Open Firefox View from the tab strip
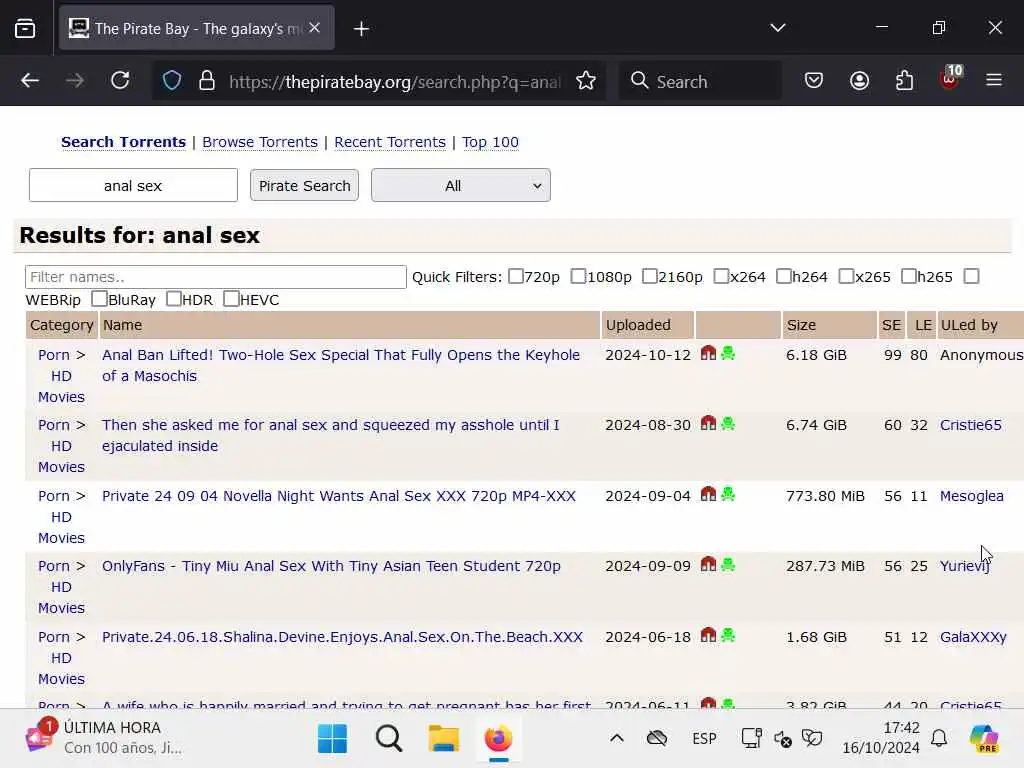This screenshot has width=1024, height=768. pyautogui.click(x=25, y=28)
